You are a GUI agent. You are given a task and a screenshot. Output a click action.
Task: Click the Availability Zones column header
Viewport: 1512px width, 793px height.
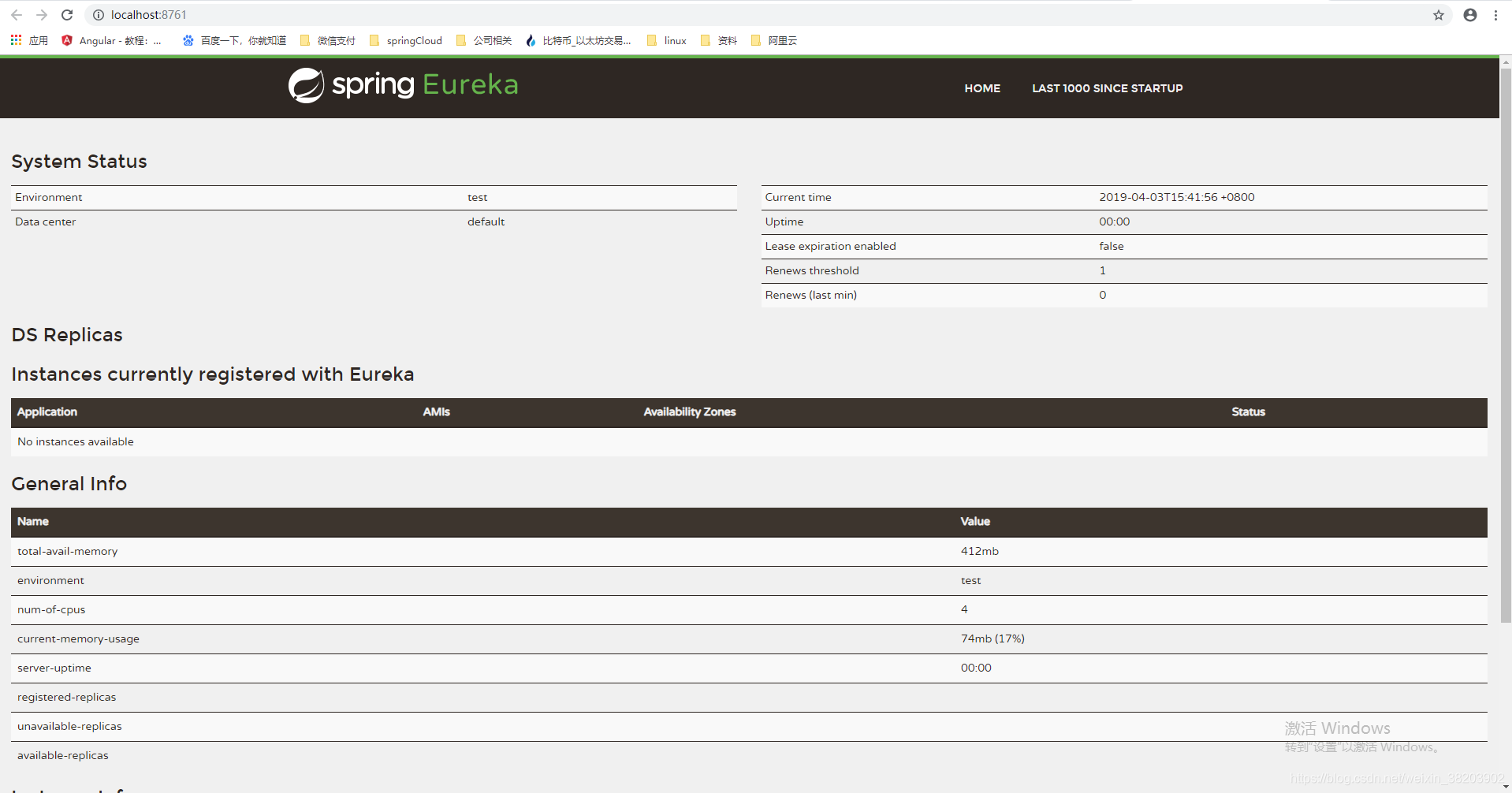[x=690, y=411]
